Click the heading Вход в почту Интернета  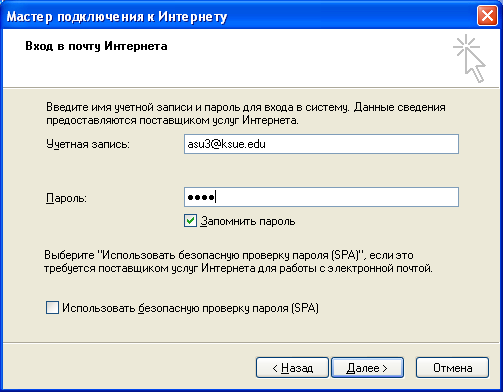96,46
